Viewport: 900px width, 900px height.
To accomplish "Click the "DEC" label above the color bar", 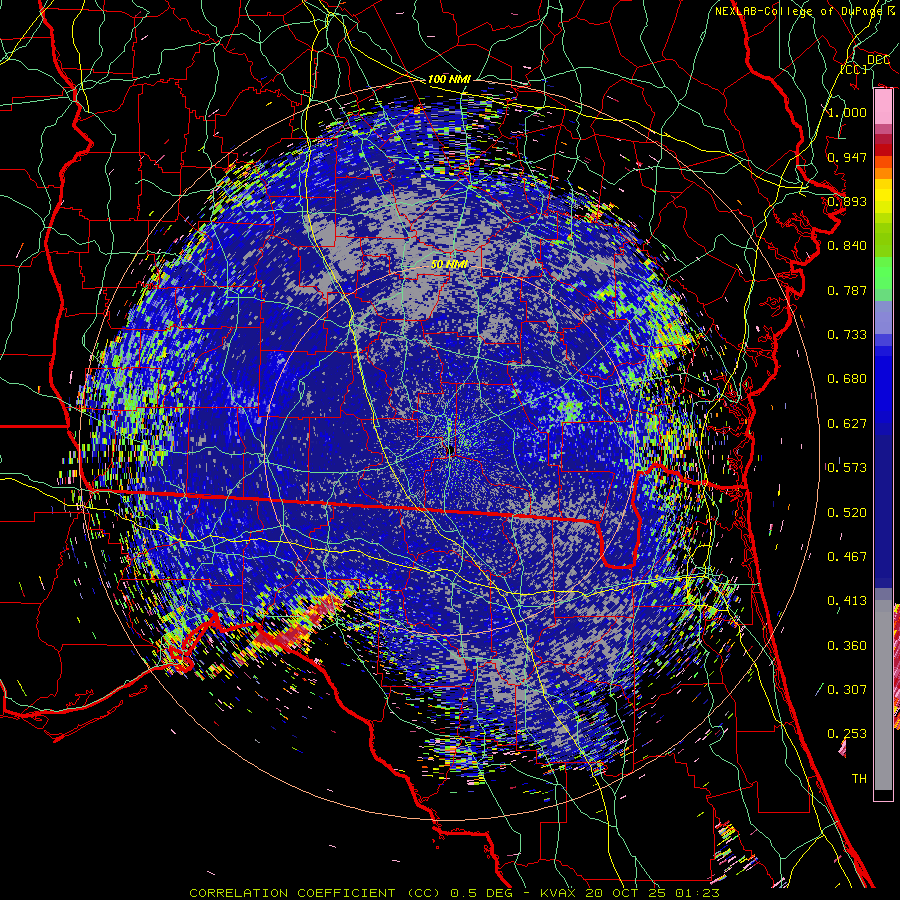I will coord(878,60).
